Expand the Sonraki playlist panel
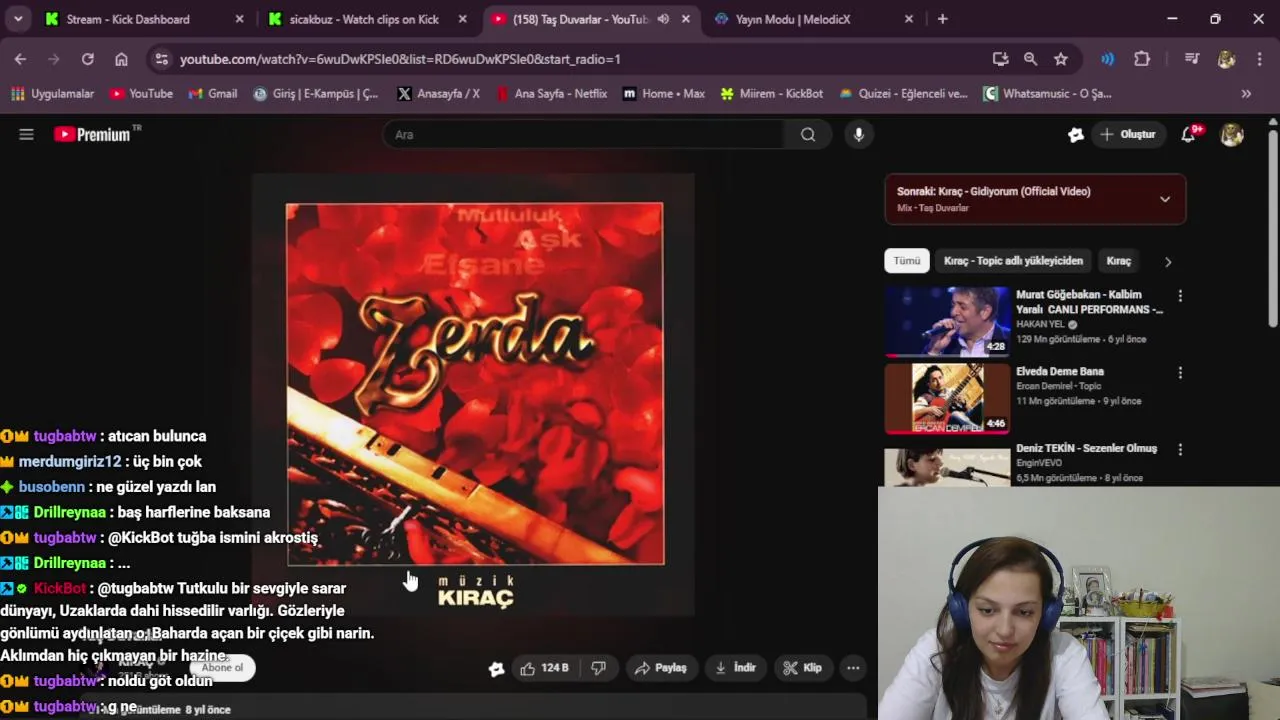 [x=1165, y=199]
